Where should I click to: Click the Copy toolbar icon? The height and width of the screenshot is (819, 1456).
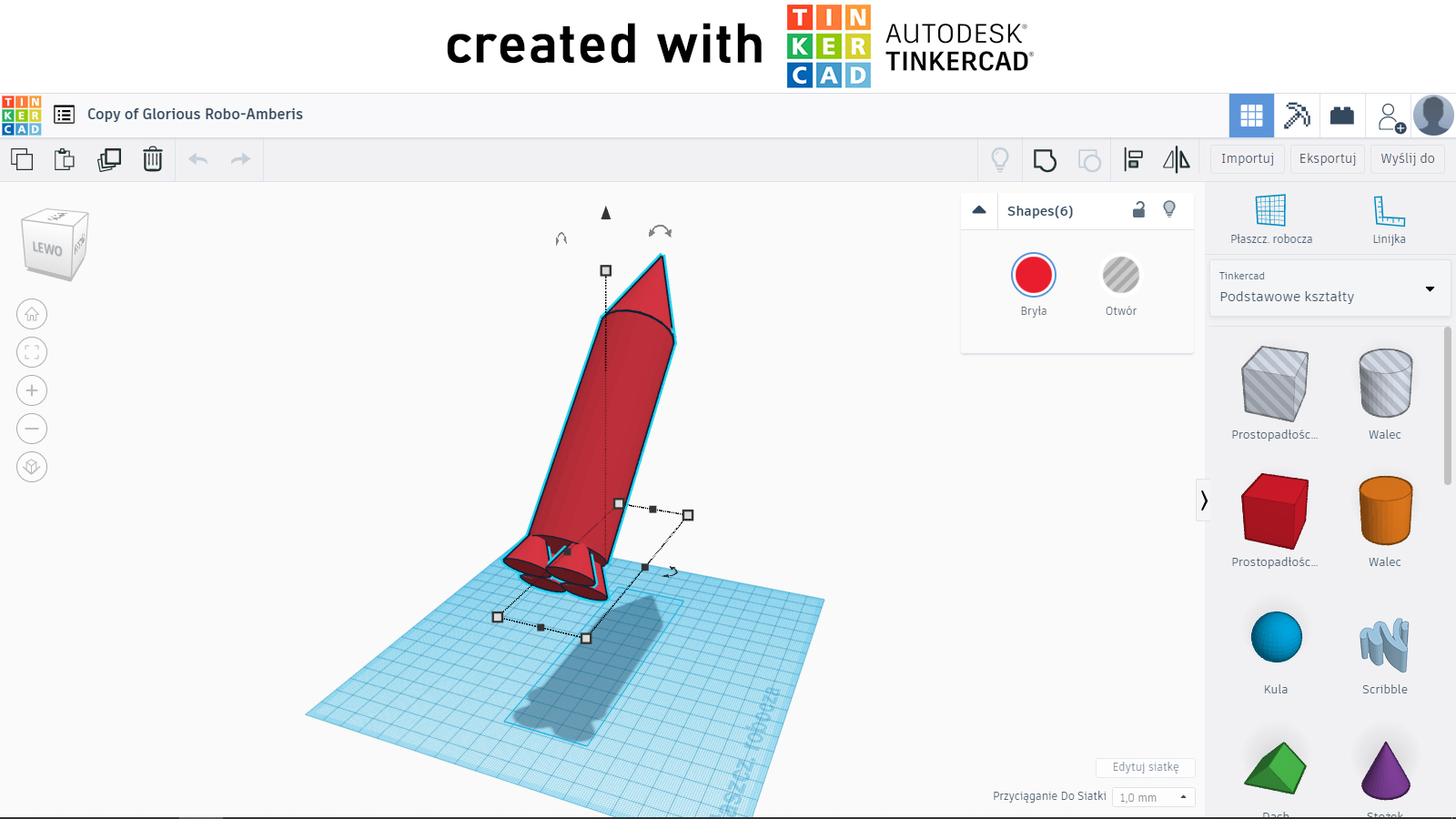coord(22,159)
